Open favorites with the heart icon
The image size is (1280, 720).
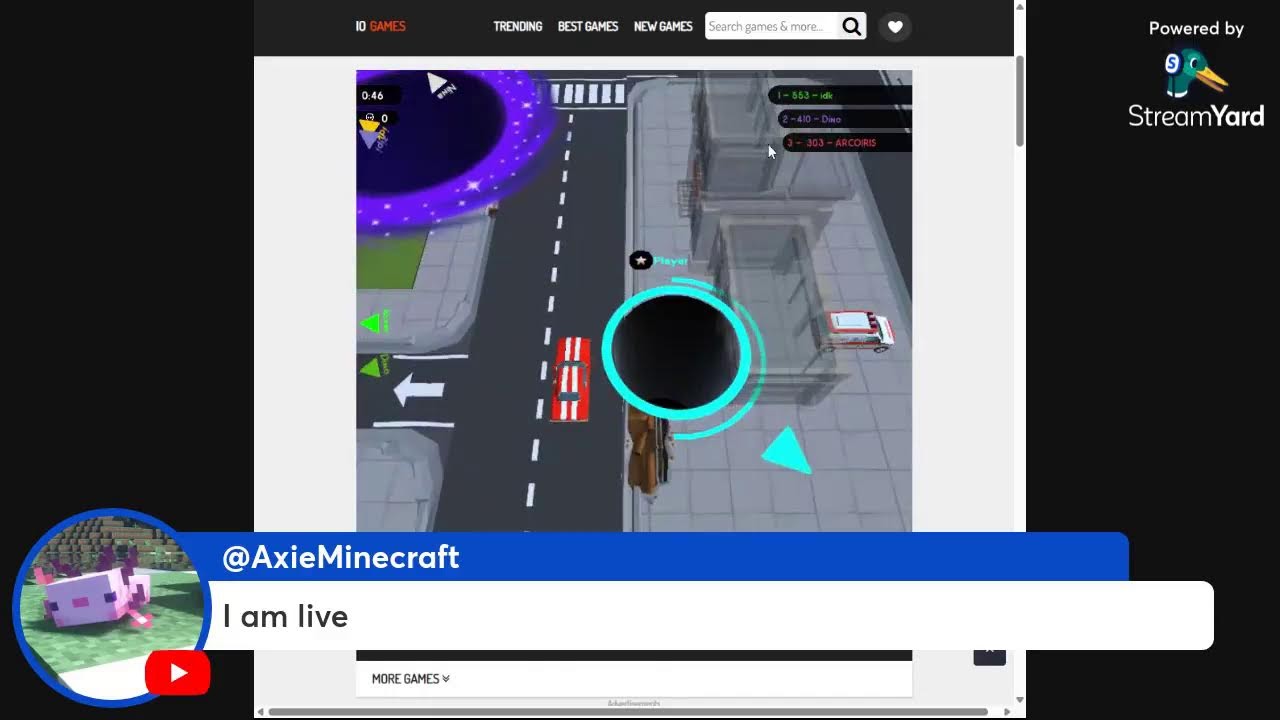[x=895, y=27]
